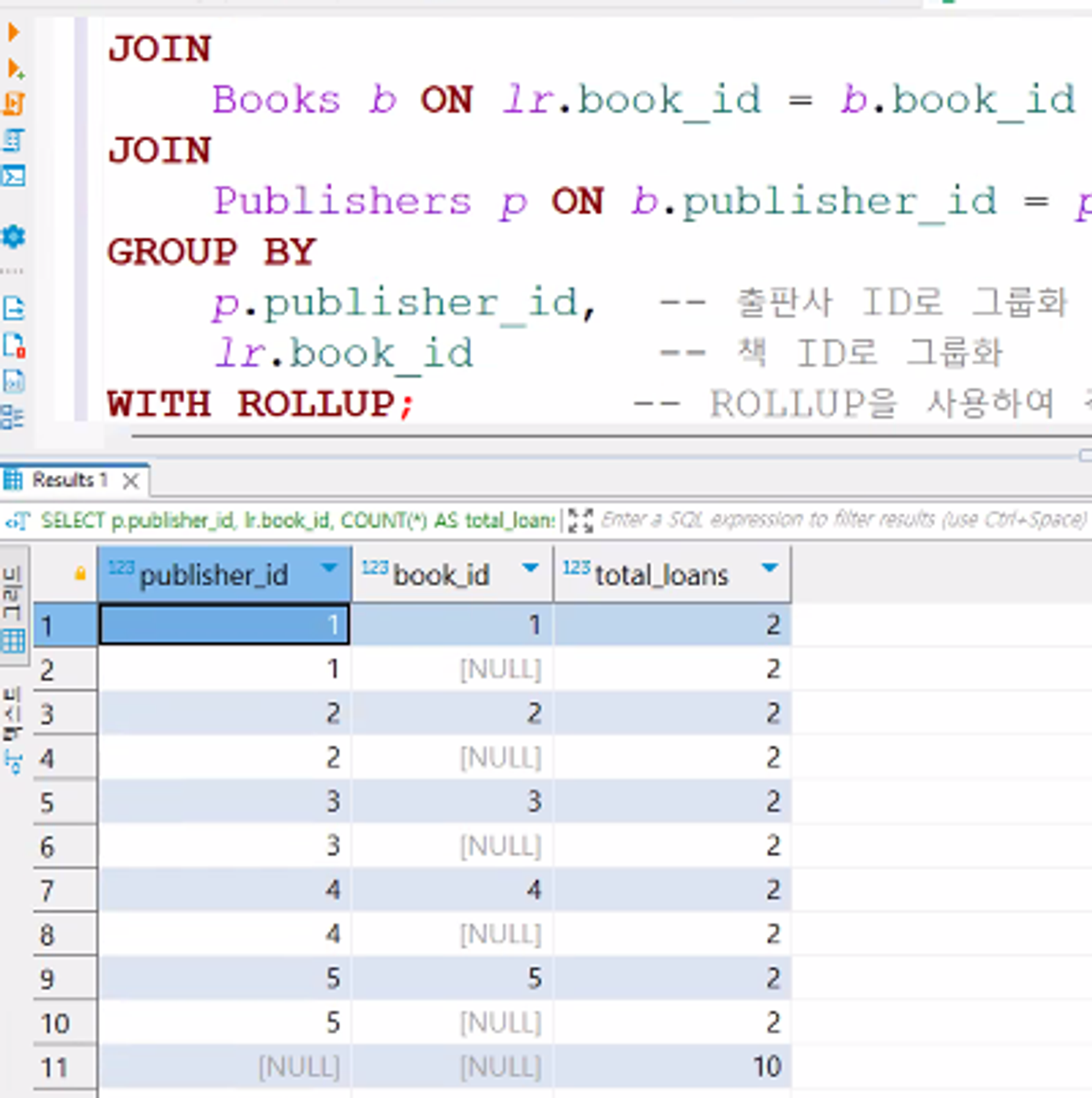Switch to the 텍스트 text view
This screenshot has height=1098, width=1092.
pyautogui.click(x=13, y=730)
